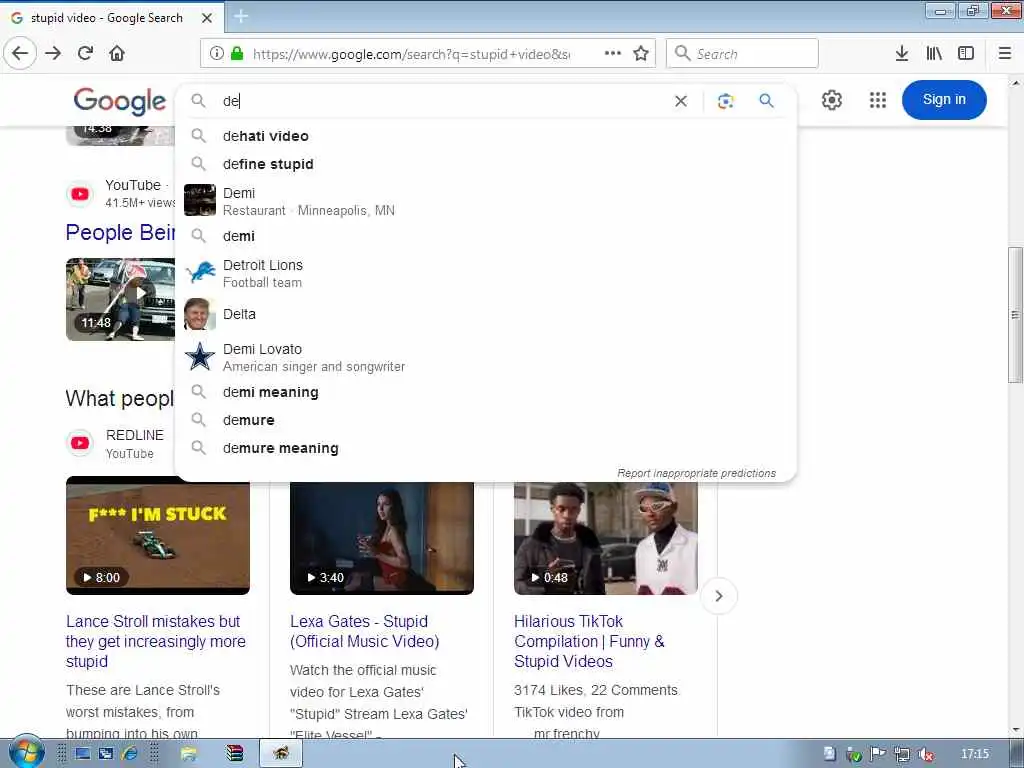Click the Google search text field
This screenshot has width=1024, height=768.
point(444,101)
